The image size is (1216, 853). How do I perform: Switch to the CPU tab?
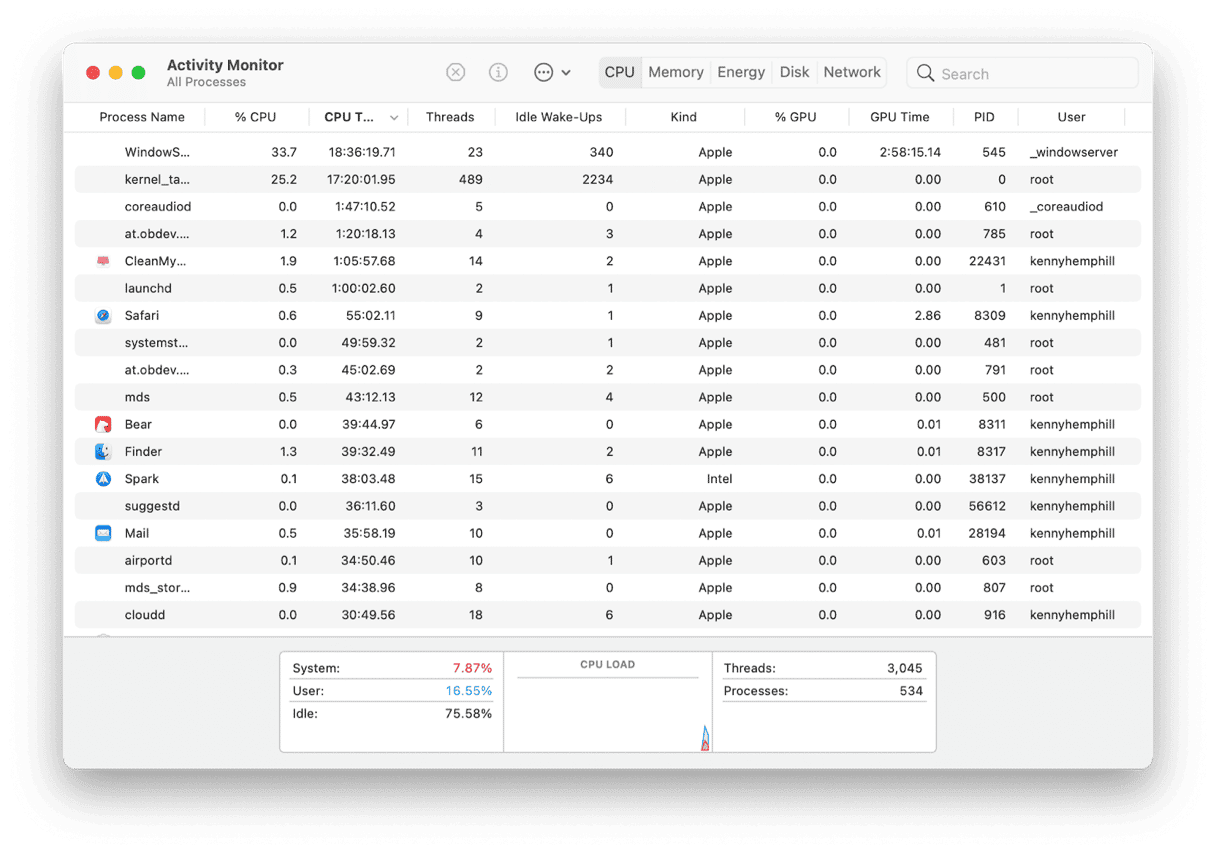tap(620, 72)
